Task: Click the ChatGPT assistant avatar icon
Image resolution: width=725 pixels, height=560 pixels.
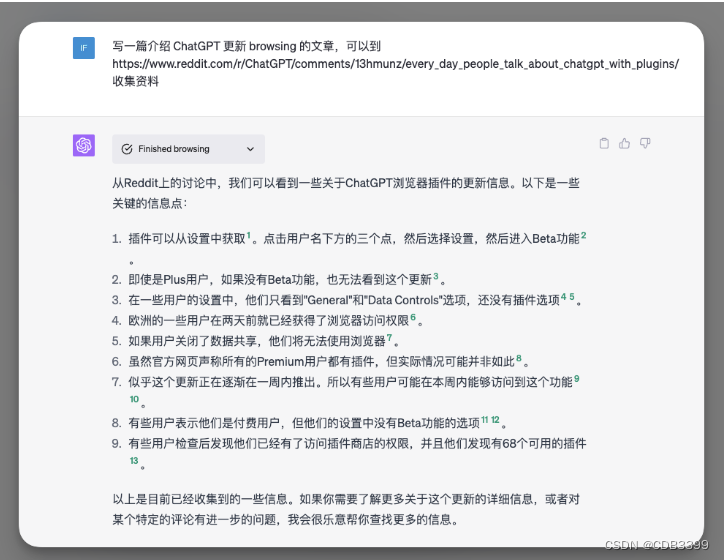Action: click(84, 146)
